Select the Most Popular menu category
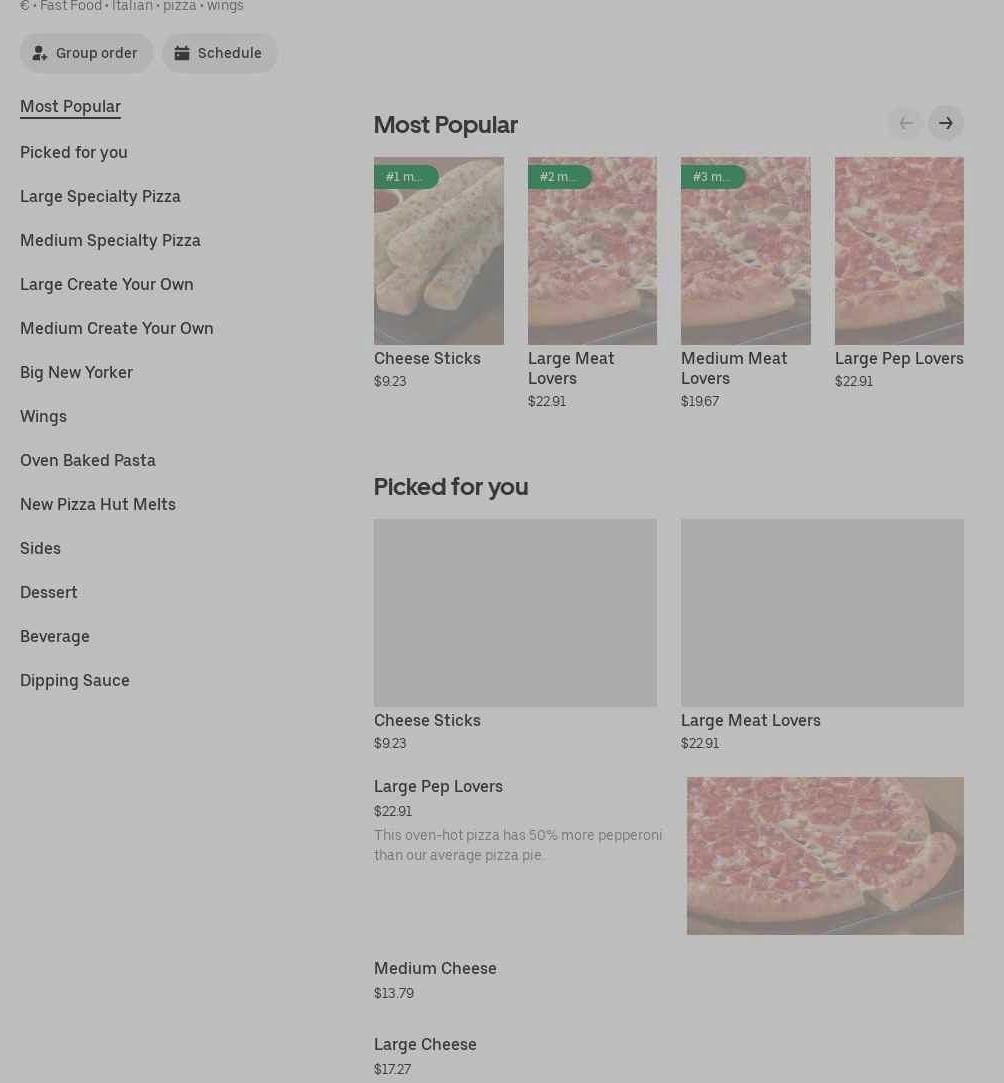The width and height of the screenshot is (1004, 1083). [70, 107]
